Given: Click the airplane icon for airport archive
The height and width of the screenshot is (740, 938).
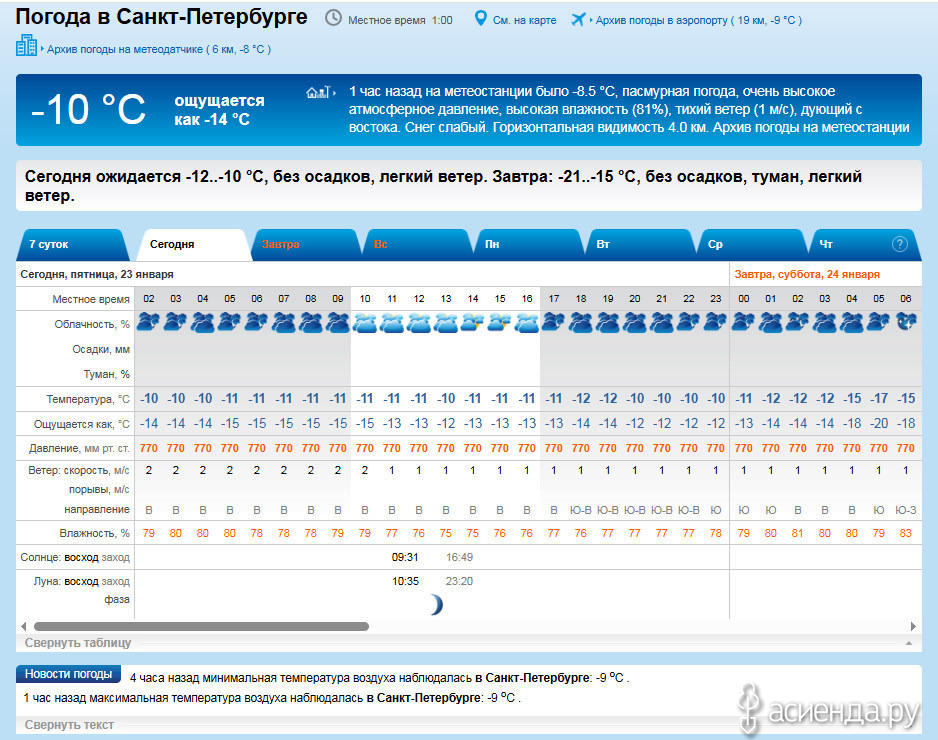Looking at the screenshot, I should coord(578,19).
